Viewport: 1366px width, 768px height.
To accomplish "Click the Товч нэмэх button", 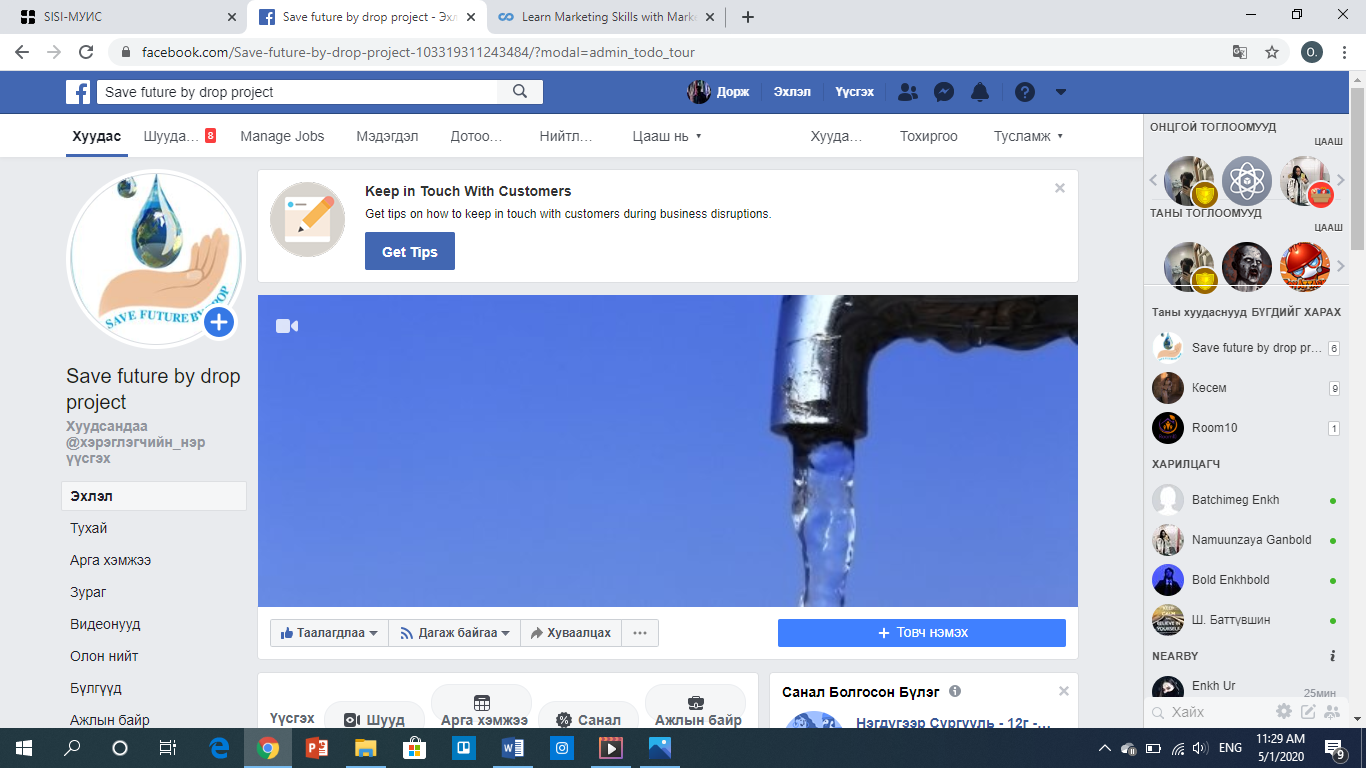I will 921,633.
